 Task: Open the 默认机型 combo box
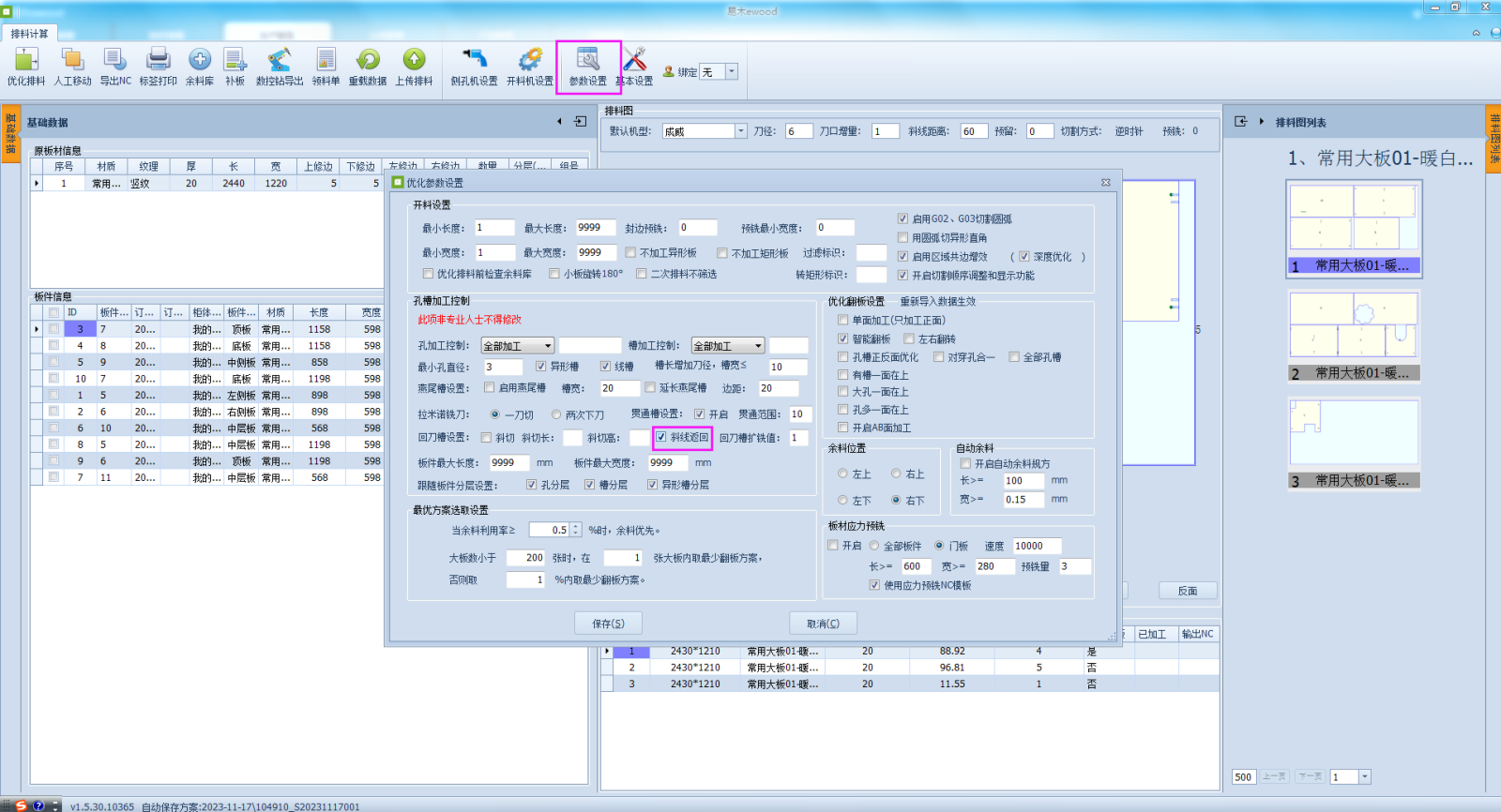tap(705, 131)
